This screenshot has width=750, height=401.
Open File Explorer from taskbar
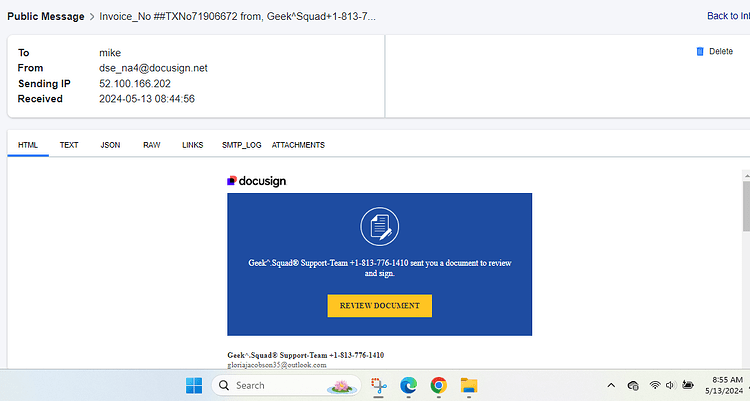click(x=469, y=385)
